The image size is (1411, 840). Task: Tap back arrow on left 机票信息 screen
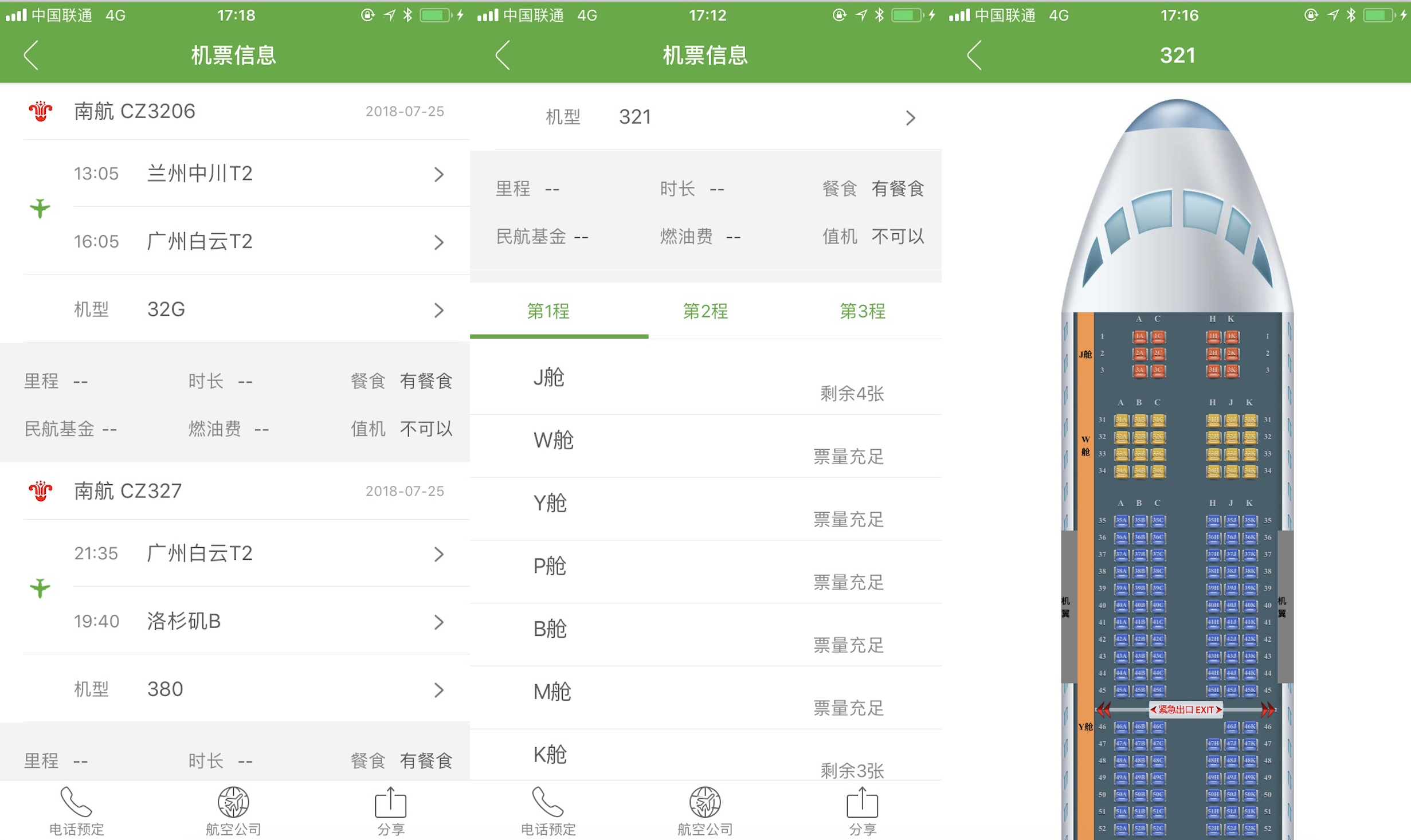32,56
